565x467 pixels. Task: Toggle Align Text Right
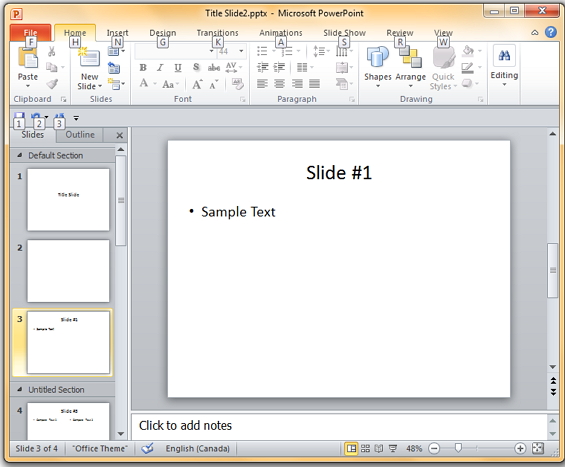(297, 84)
